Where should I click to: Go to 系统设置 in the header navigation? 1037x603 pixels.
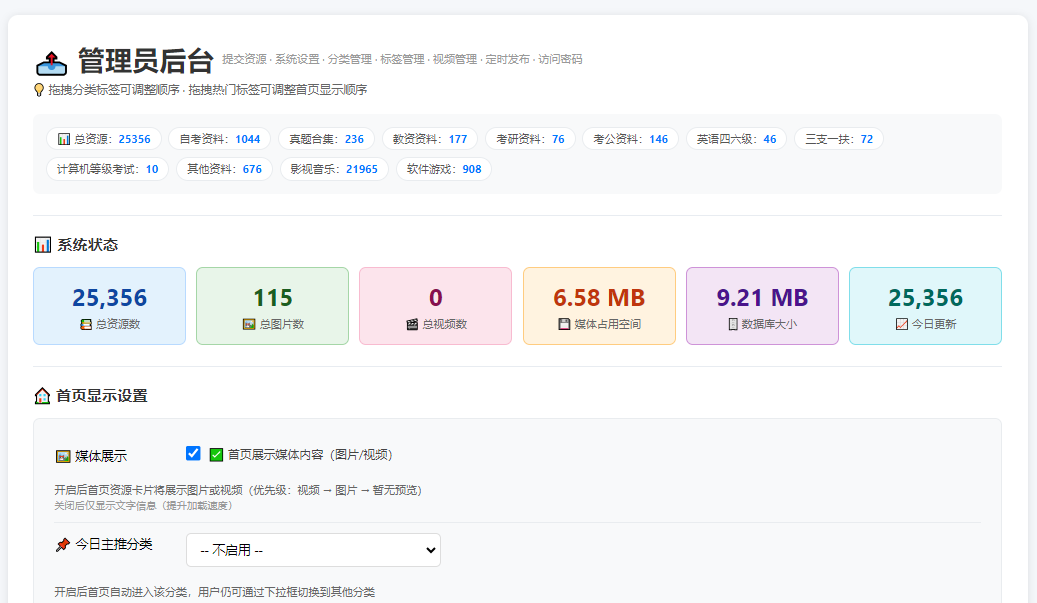coord(297,60)
